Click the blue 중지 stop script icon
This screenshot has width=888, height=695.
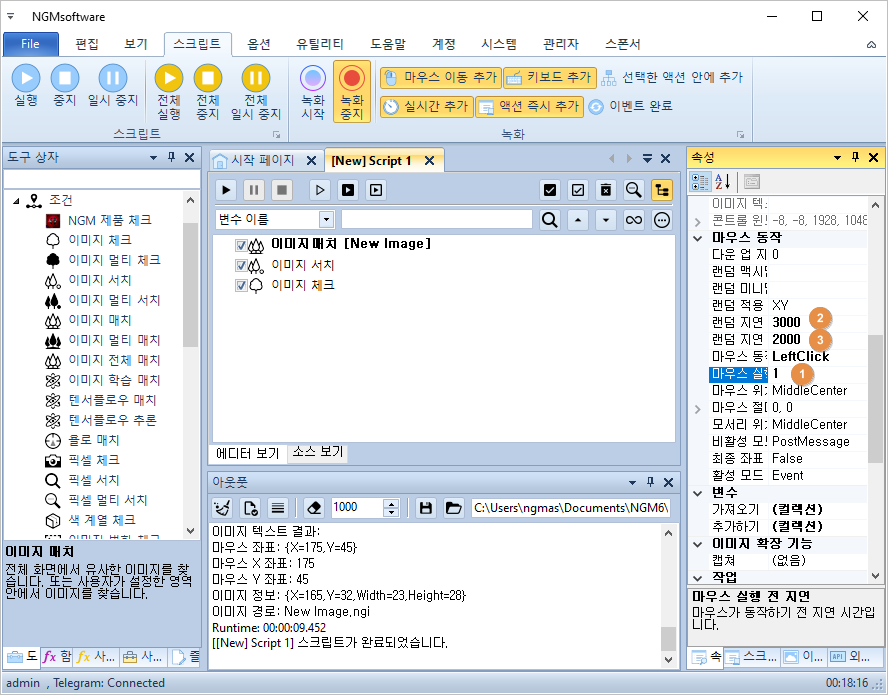[x=65, y=78]
